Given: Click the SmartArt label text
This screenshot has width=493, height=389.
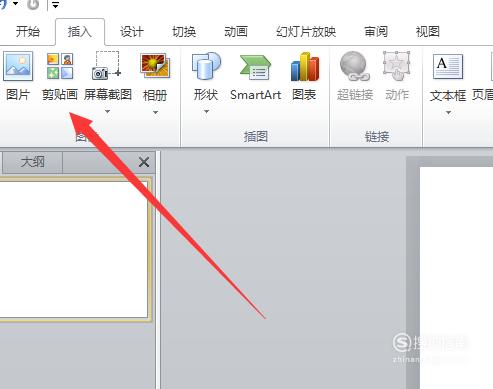Looking at the screenshot, I should point(256,95).
